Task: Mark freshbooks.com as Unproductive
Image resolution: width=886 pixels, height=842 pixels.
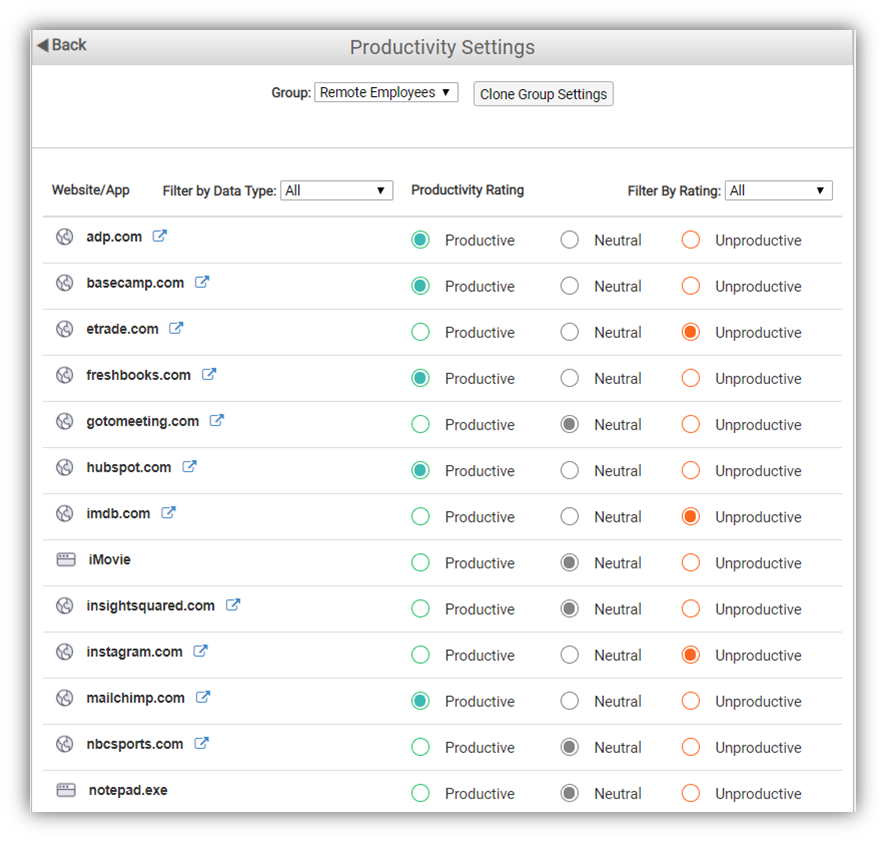Action: click(x=690, y=378)
